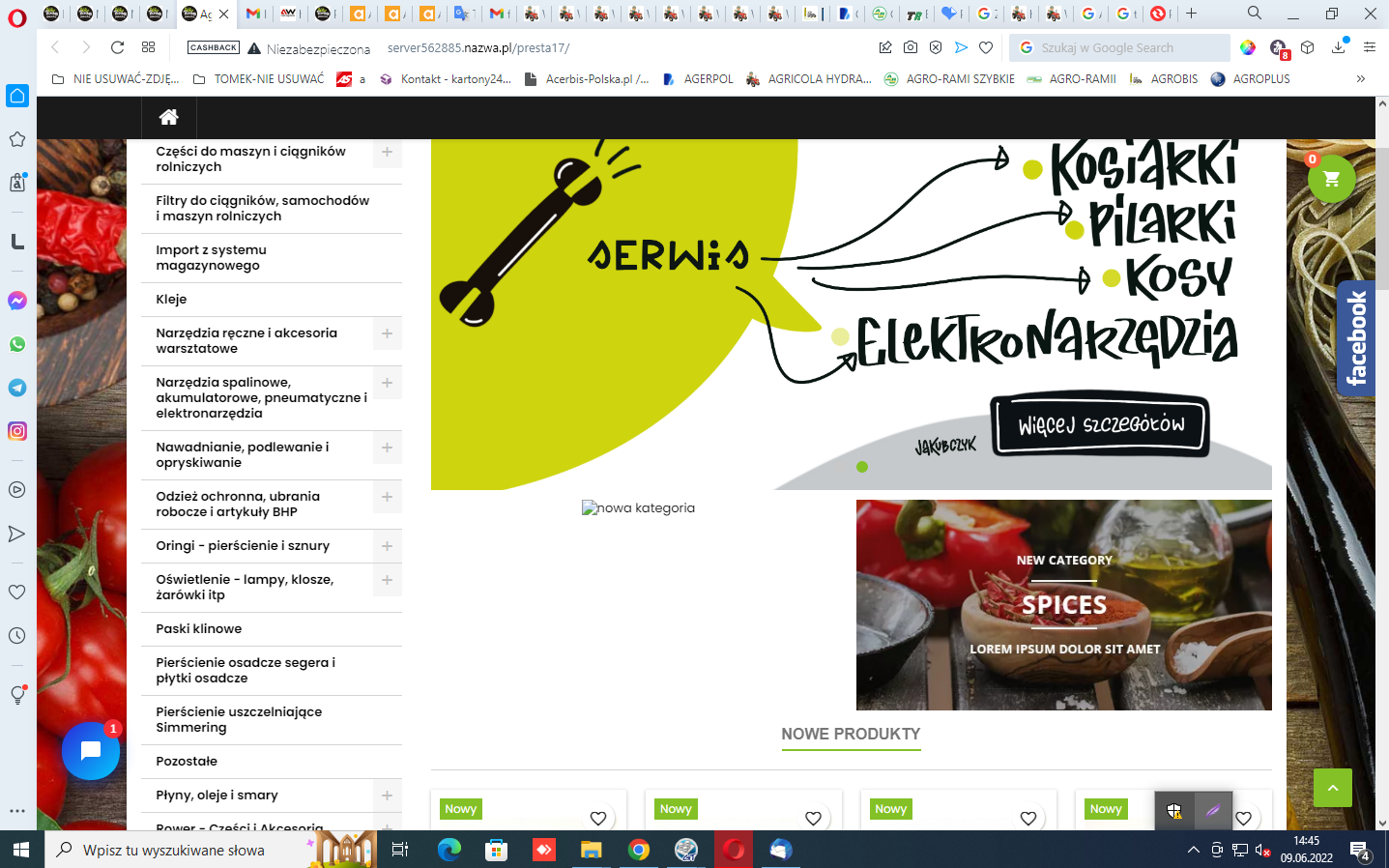This screenshot has width=1389, height=868.
Task: Open the facebook side tab
Action: (x=1356, y=338)
